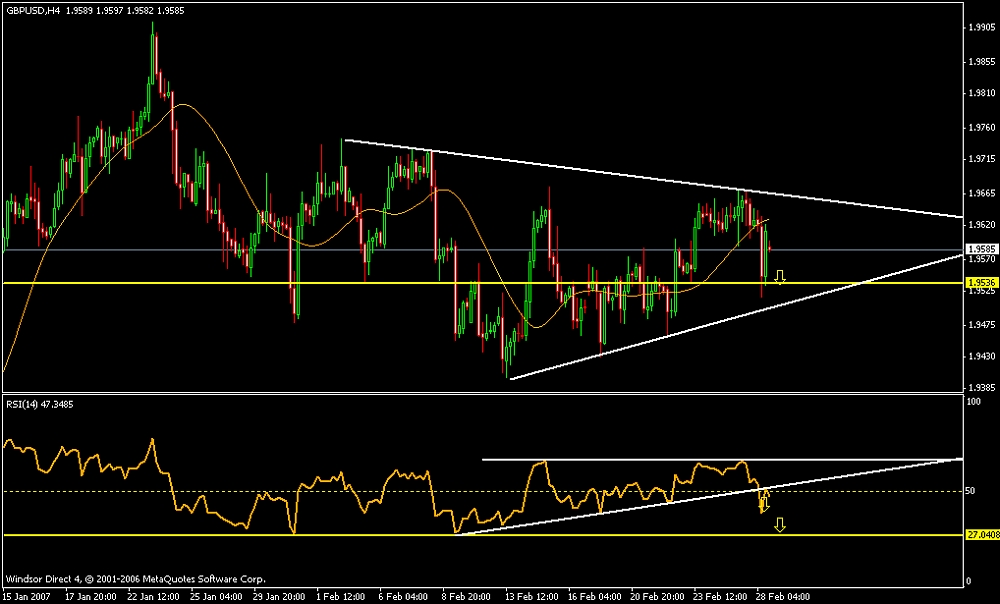Screen dimensions: 1000x604
Task: Click the 1.9905 price axis label
Action: click(981, 27)
